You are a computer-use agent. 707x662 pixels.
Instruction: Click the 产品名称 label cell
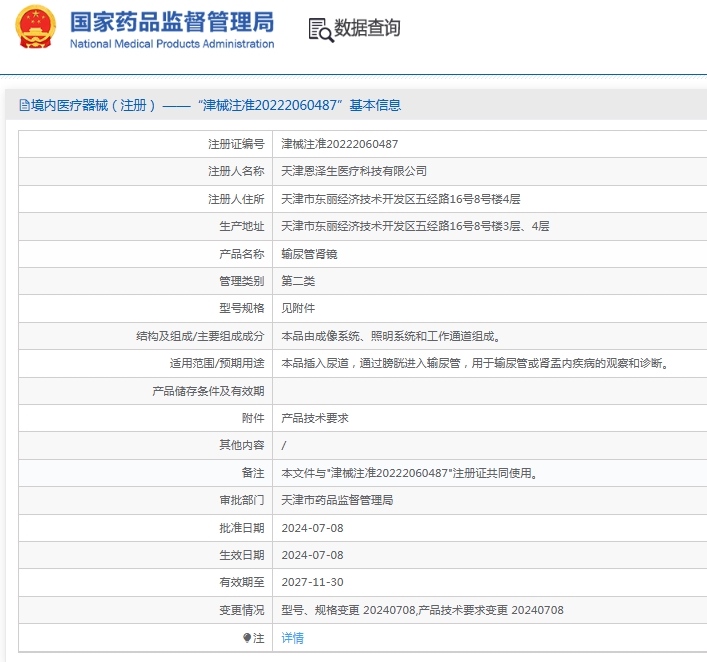[146, 254]
